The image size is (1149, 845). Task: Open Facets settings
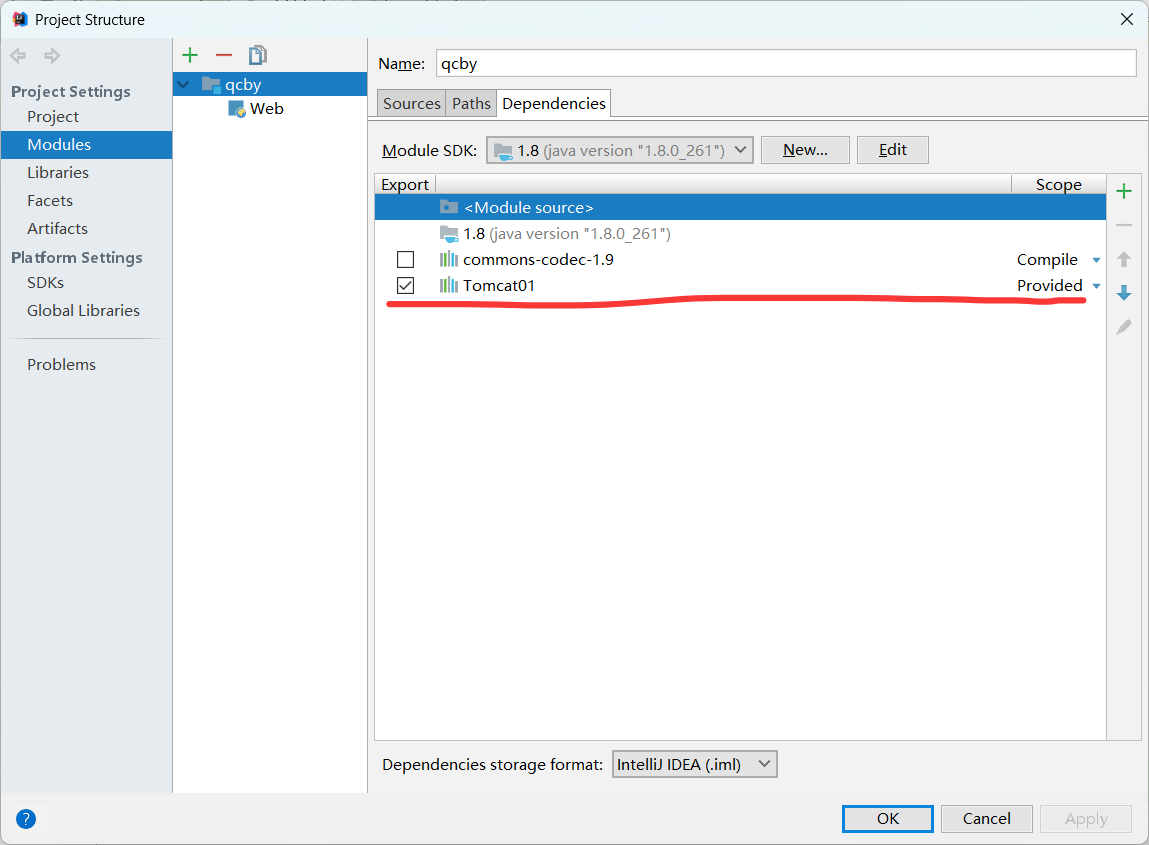click(50, 200)
